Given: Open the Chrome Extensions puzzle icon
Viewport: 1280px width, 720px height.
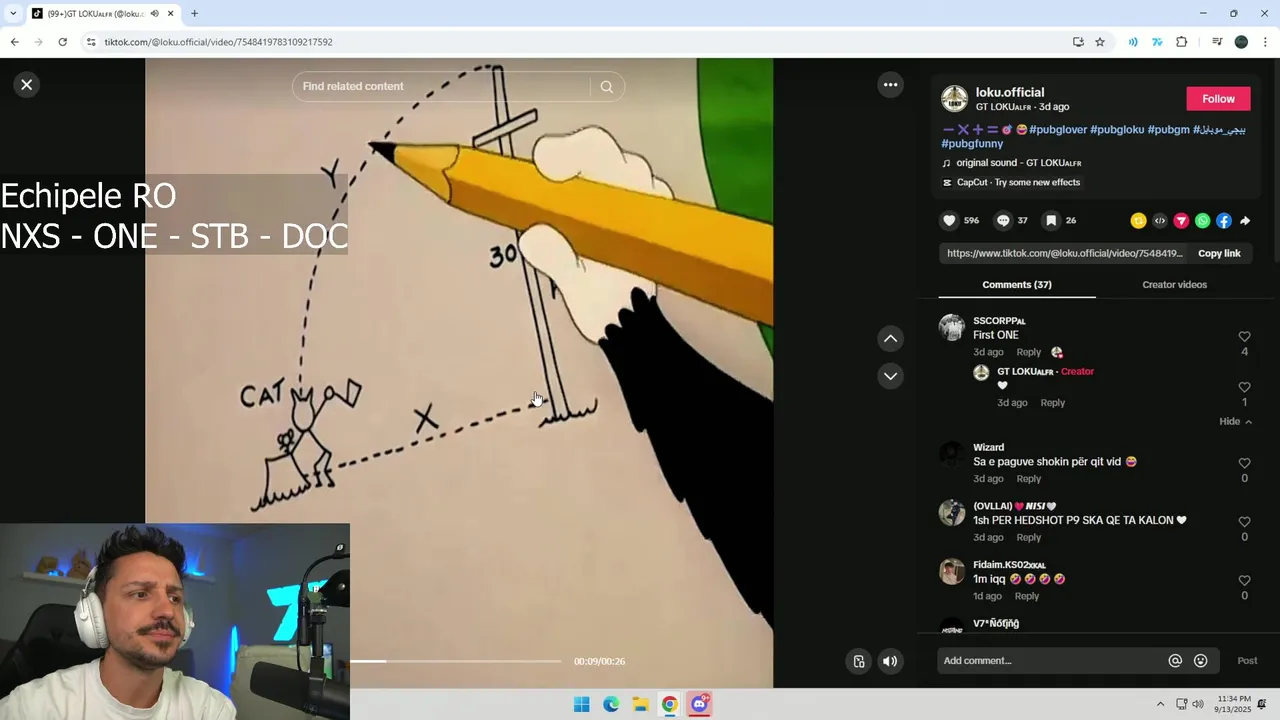Looking at the screenshot, I should tap(1182, 42).
